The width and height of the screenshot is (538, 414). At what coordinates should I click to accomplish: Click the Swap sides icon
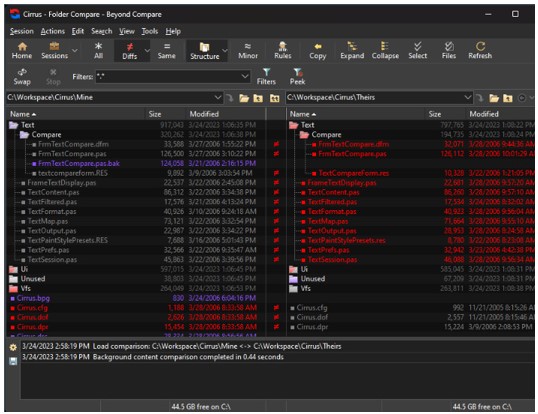pos(22,77)
